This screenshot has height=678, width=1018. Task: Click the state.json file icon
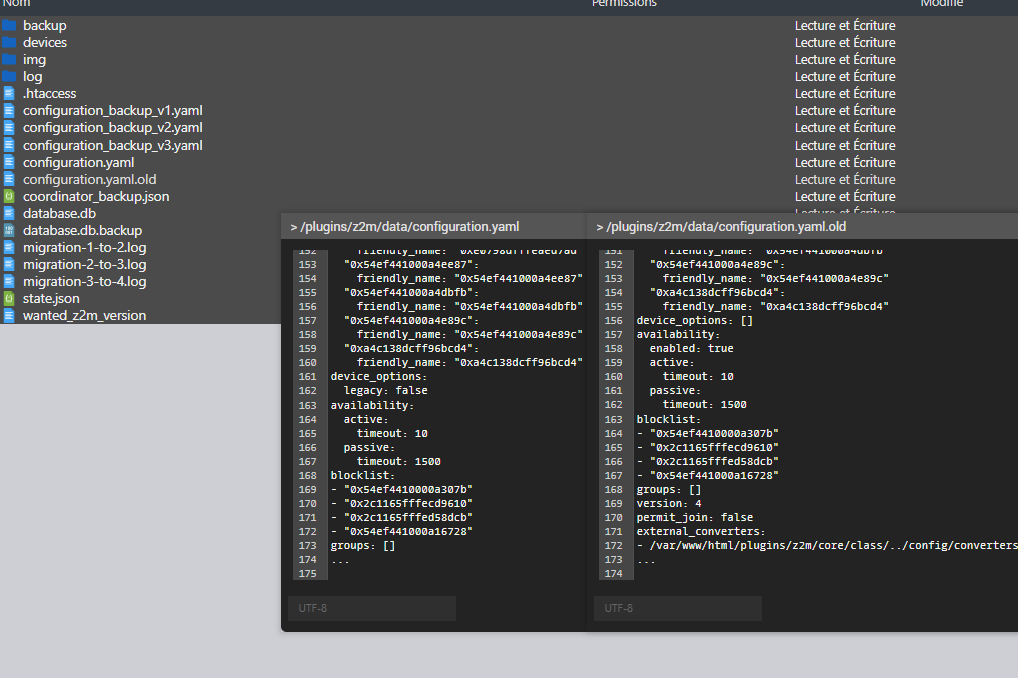[9, 298]
